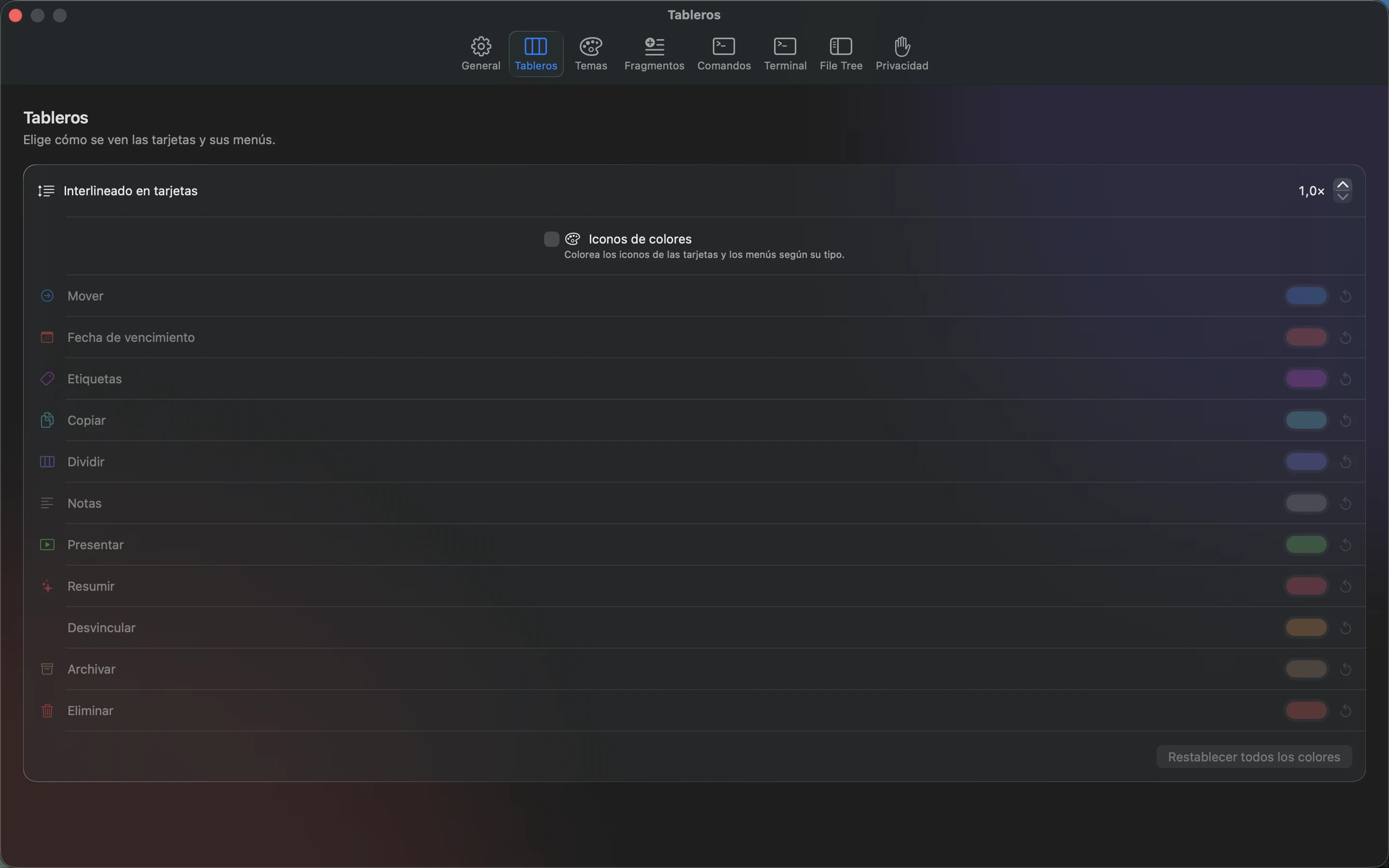This screenshot has height=868, width=1389.
Task: Go to the Terminal tab
Action: coord(785,54)
